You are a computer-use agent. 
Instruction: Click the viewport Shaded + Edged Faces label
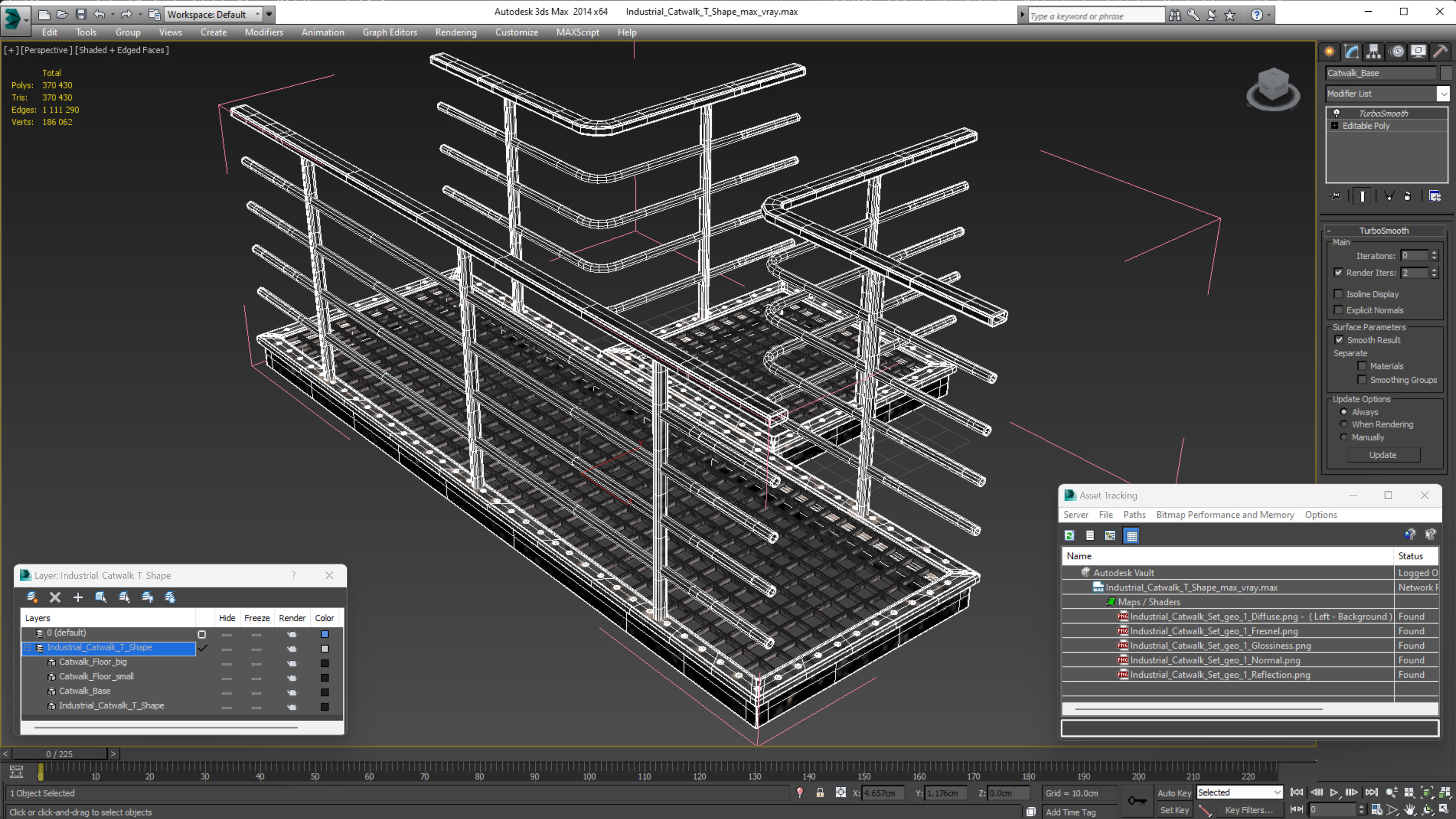point(121,49)
